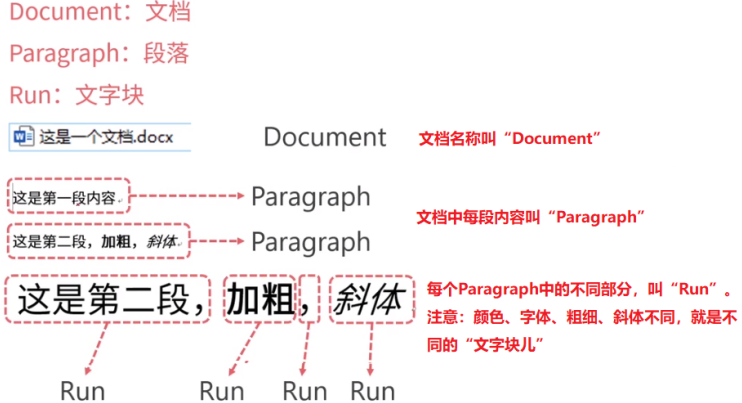Click the italic run text 斜体
742x403 pixels.
click(369, 299)
